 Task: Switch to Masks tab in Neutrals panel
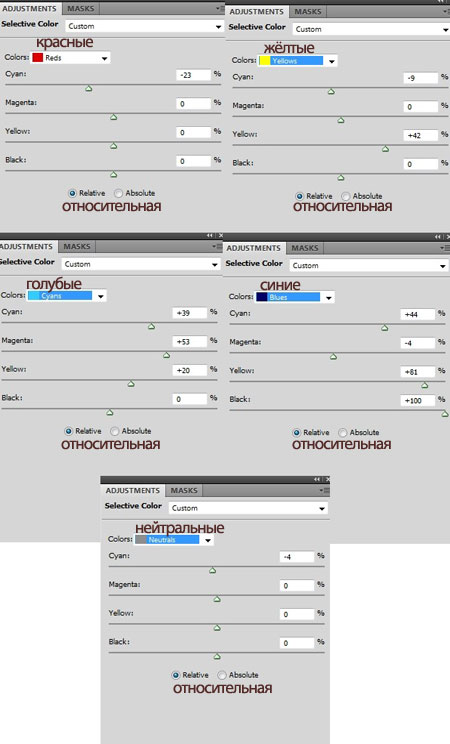point(184,490)
